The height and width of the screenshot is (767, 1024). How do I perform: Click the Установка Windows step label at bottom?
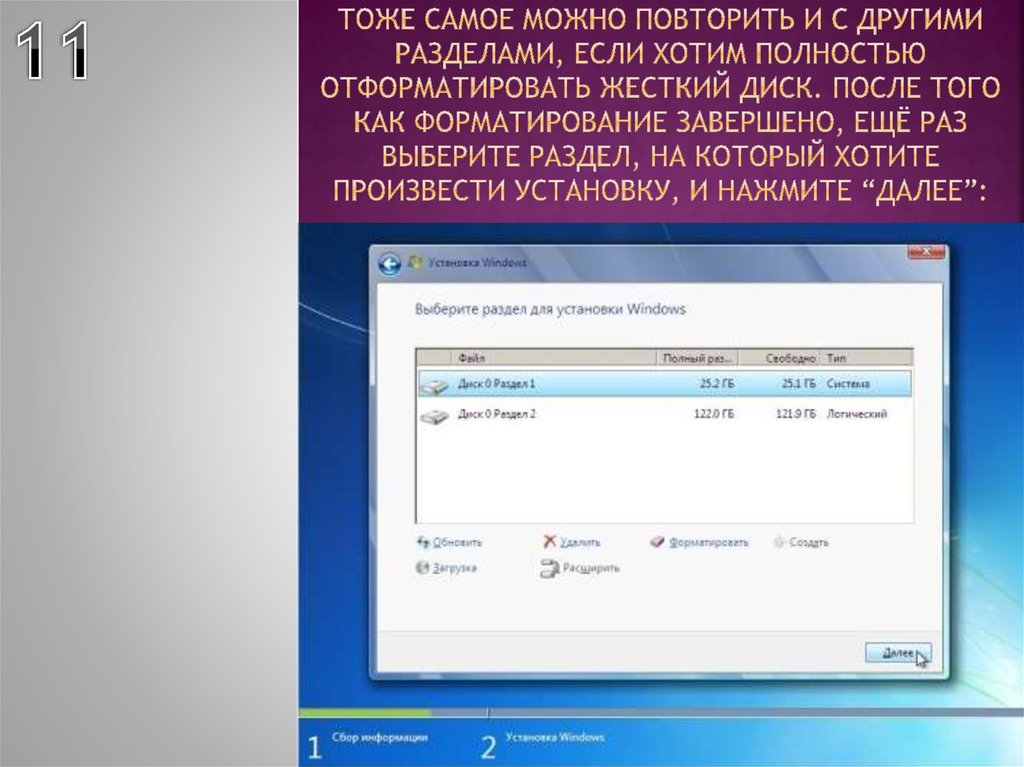pyautogui.click(x=555, y=738)
